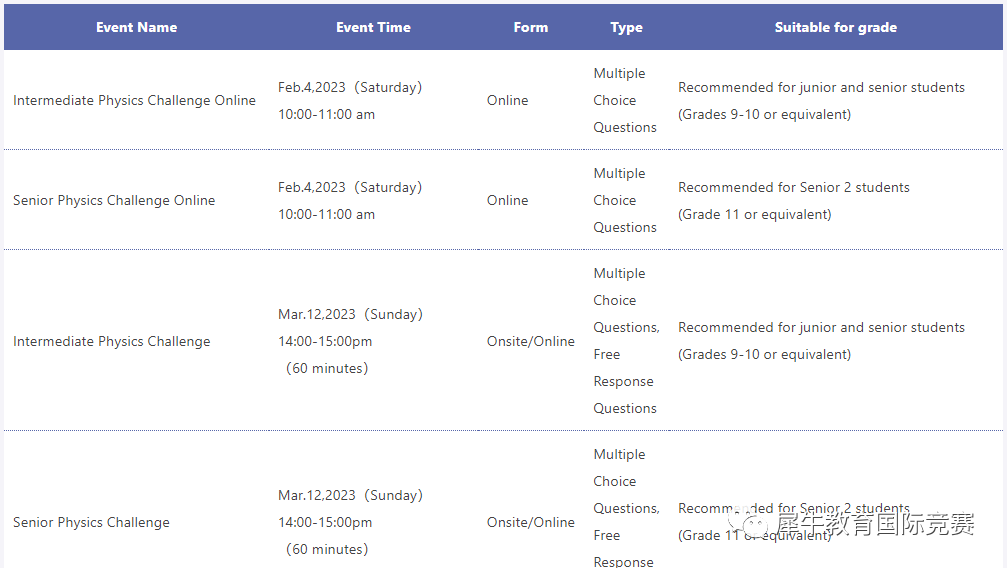This screenshot has height=568, width=1007.
Task: Select Onsite/Online form for Senior Physics Challenge
Action: click(x=530, y=522)
